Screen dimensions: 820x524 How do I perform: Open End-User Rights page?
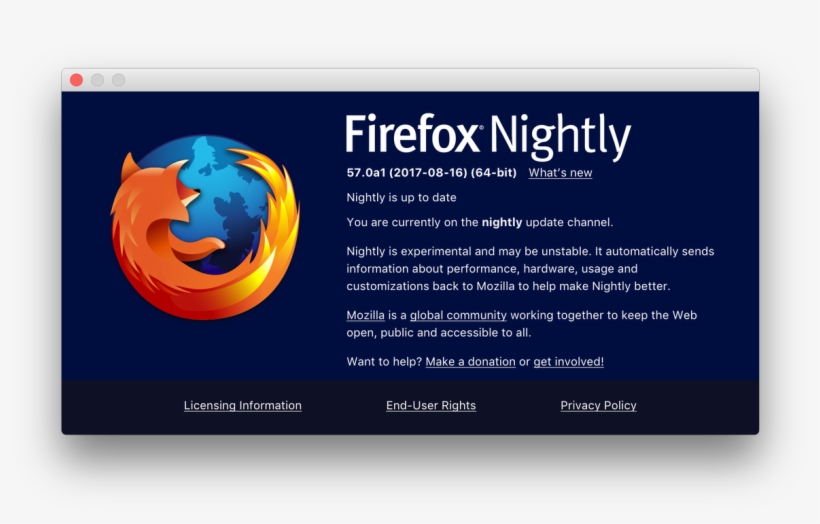pyautogui.click(x=431, y=406)
